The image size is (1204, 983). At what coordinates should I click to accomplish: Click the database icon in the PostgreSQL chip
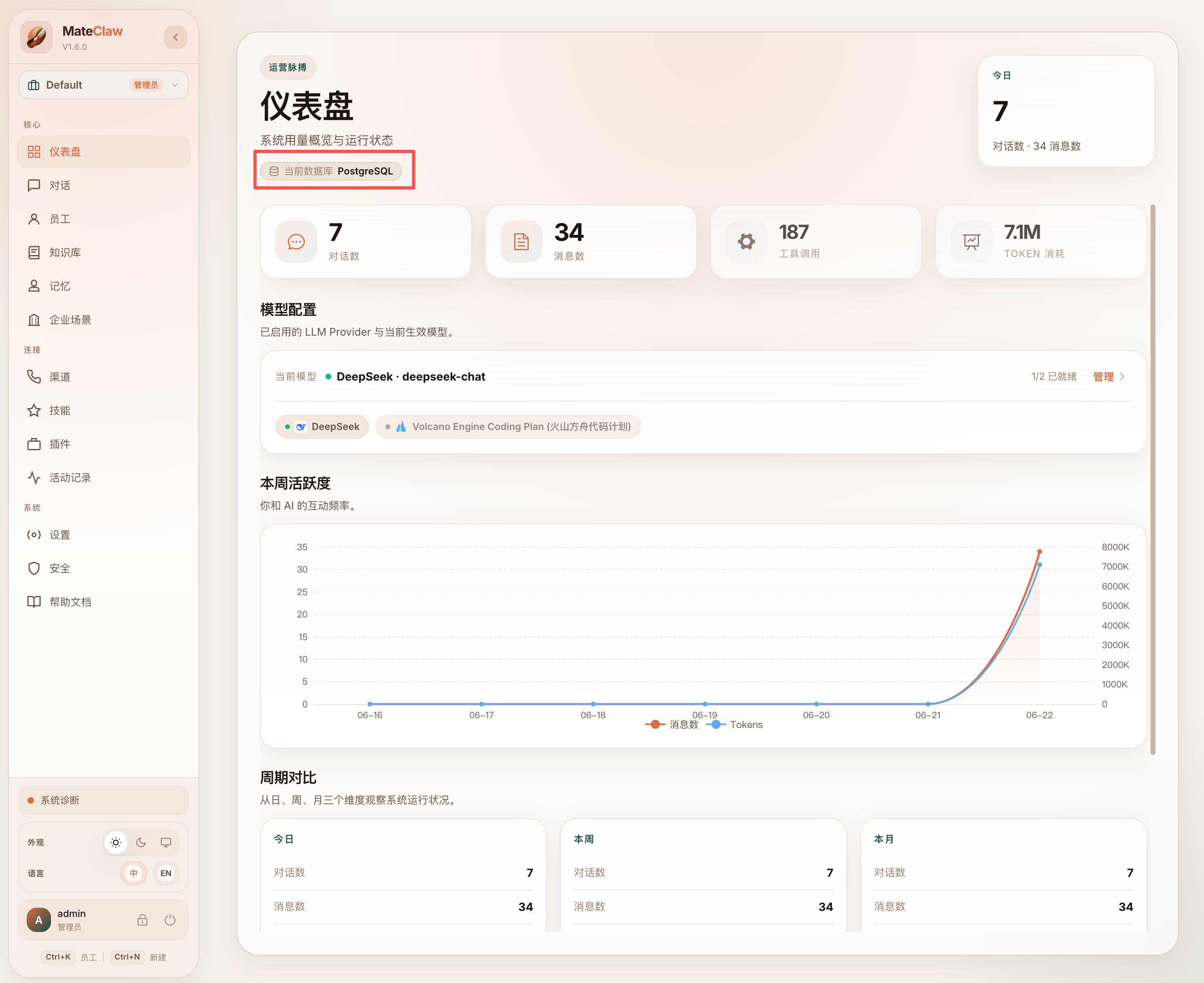click(x=274, y=171)
